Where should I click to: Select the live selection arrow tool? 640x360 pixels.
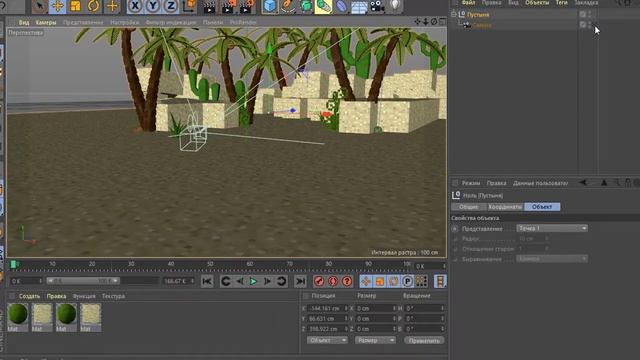tap(40, 6)
